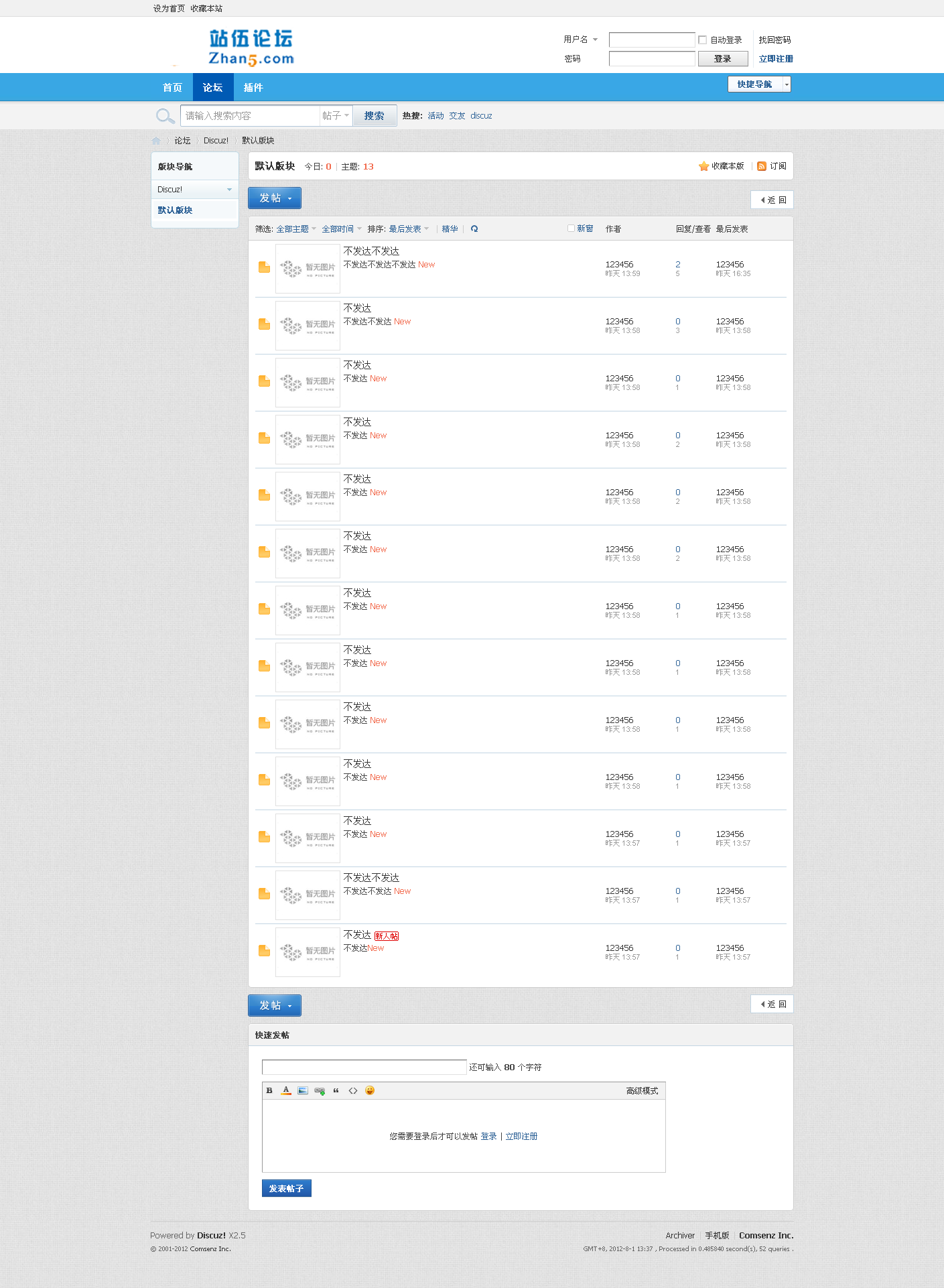Click reply count 2 of first thread
Viewport: 944px width, 1288px height.
[678, 265]
